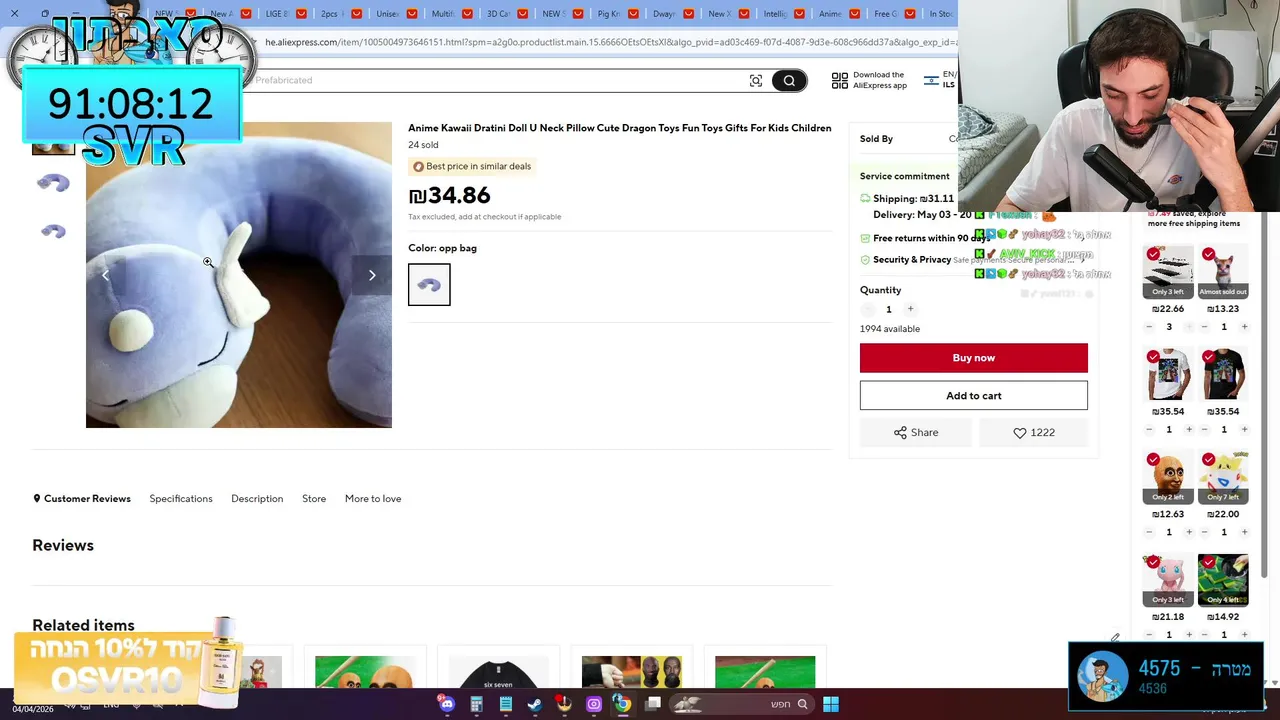Select second pillow thumbnail in gallery
Image resolution: width=1280 pixels, height=720 pixels.
coord(53,183)
